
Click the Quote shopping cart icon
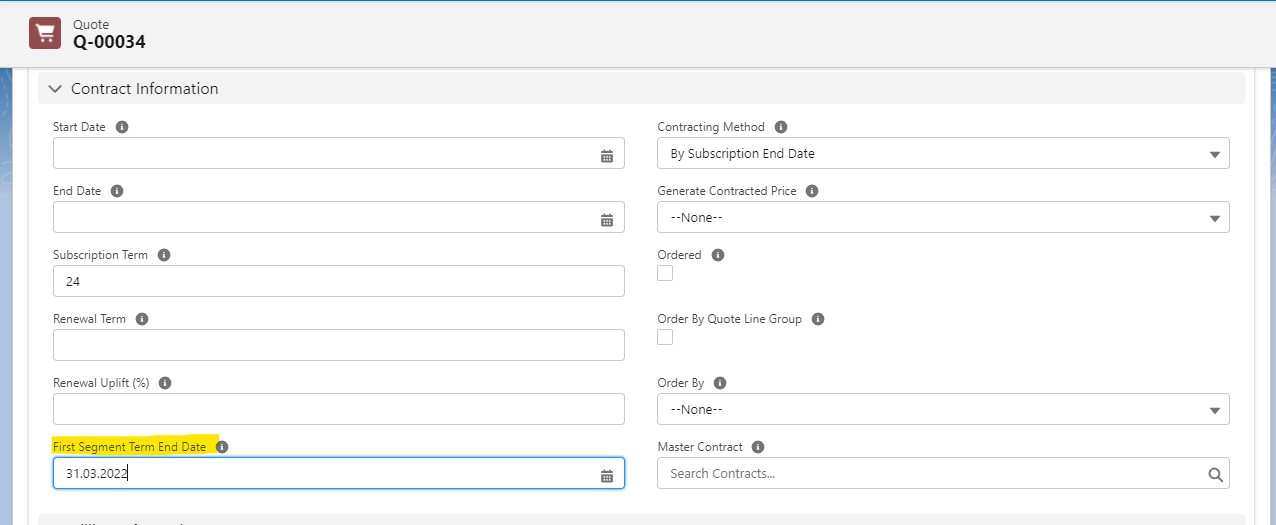tap(45, 33)
